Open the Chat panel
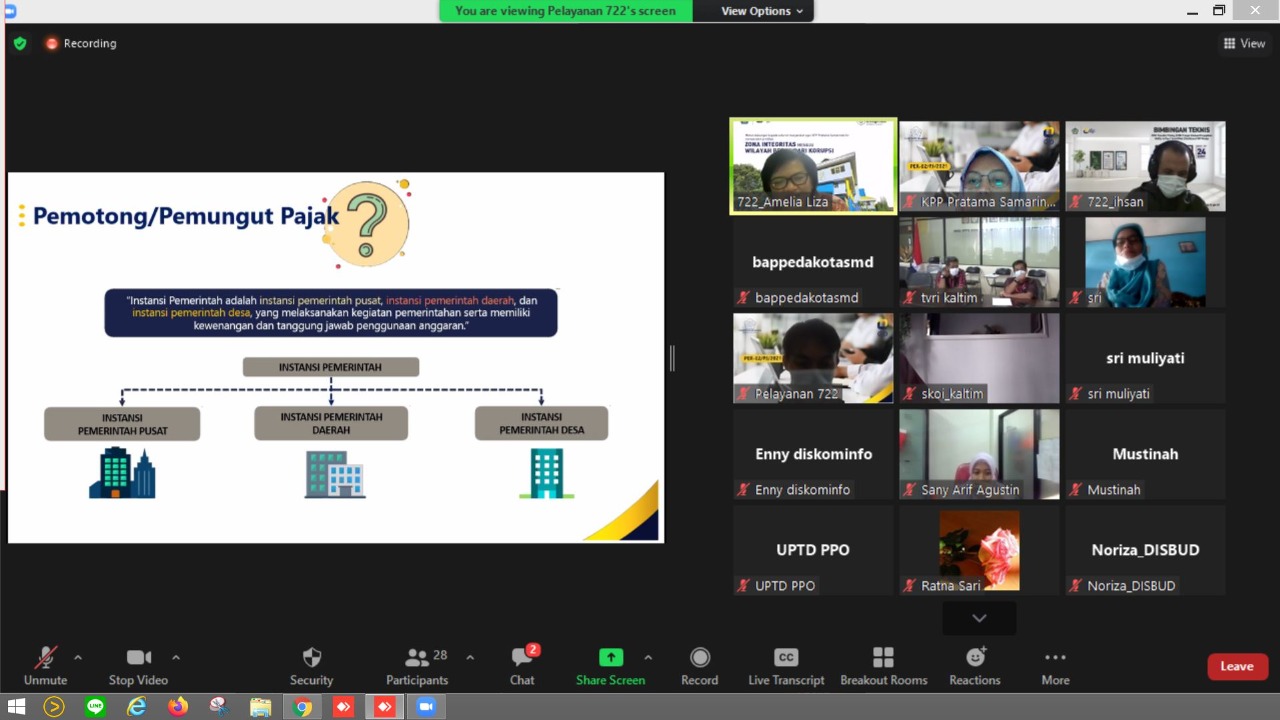Viewport: 1280px width, 720px height. pos(522,665)
